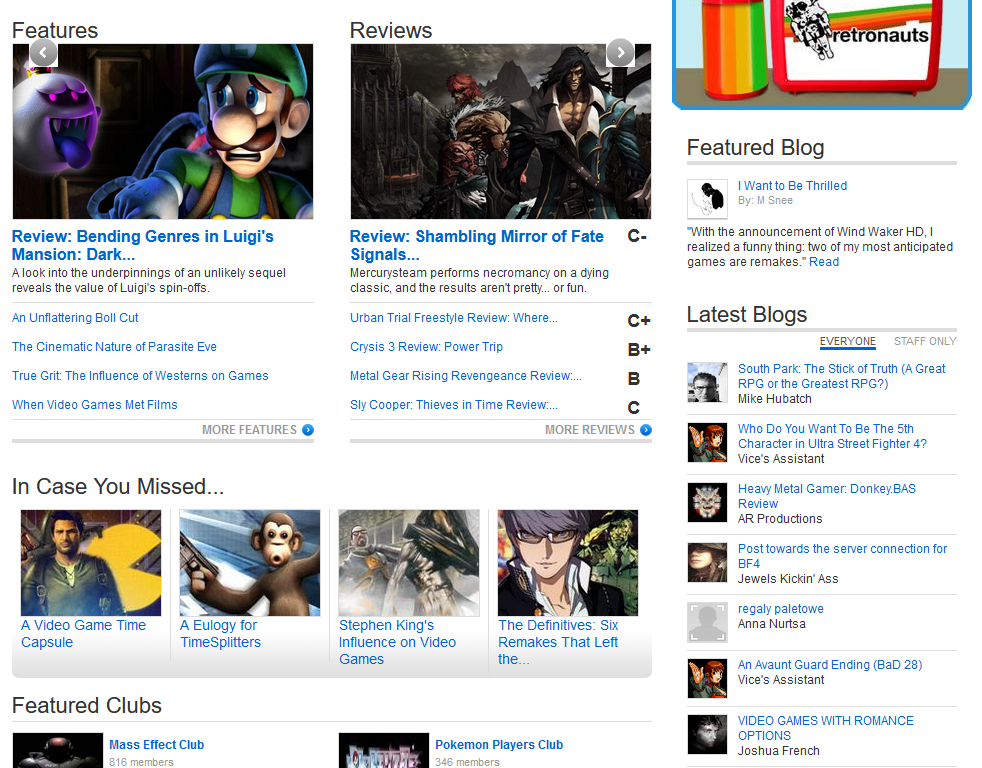This screenshot has height=768, width=982.
Task: Open True Grit: Influence of Westerns article
Action: (x=140, y=375)
